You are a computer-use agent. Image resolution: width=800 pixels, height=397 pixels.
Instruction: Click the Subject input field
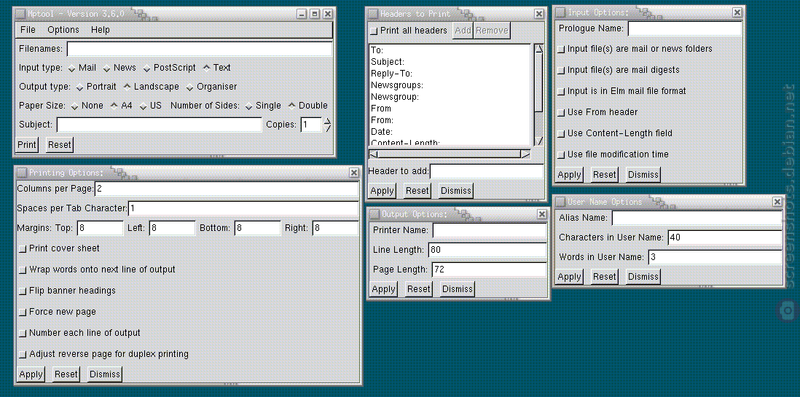point(159,125)
